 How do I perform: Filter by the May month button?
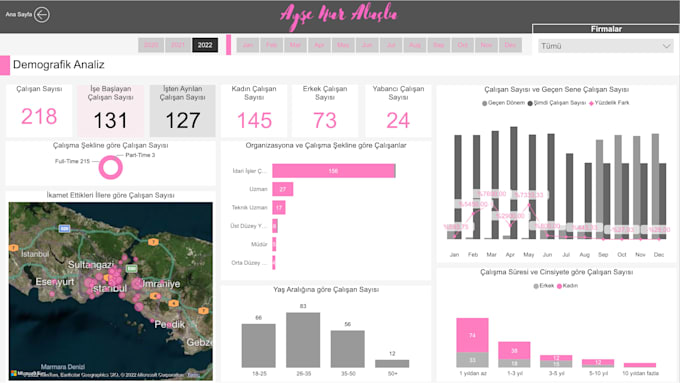pyautogui.click(x=343, y=45)
